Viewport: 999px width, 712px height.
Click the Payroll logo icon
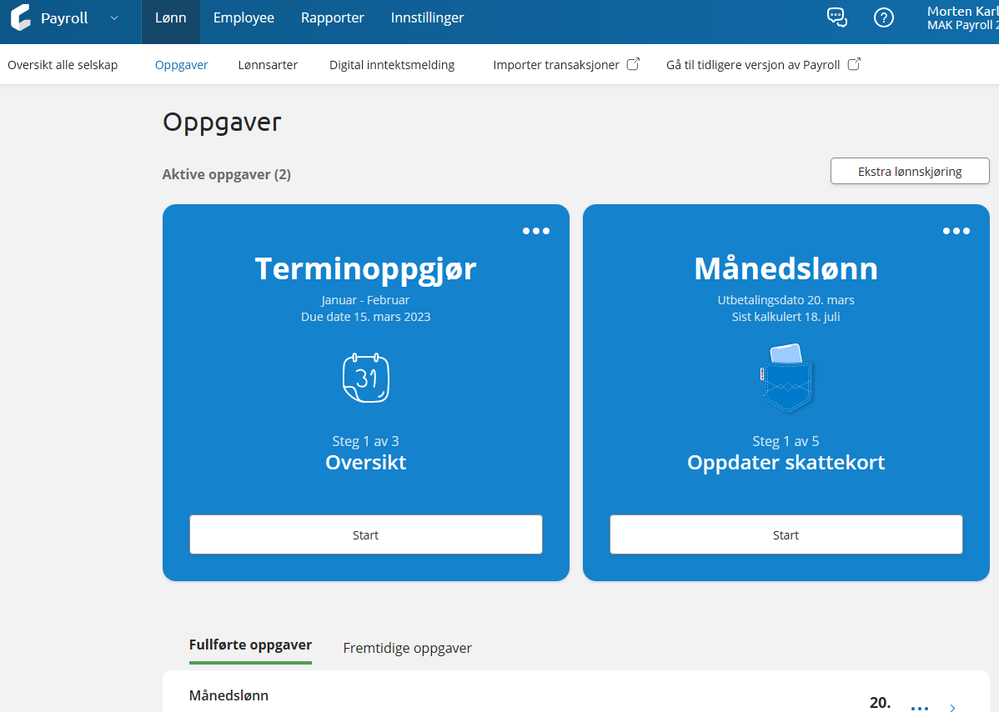pos(20,17)
